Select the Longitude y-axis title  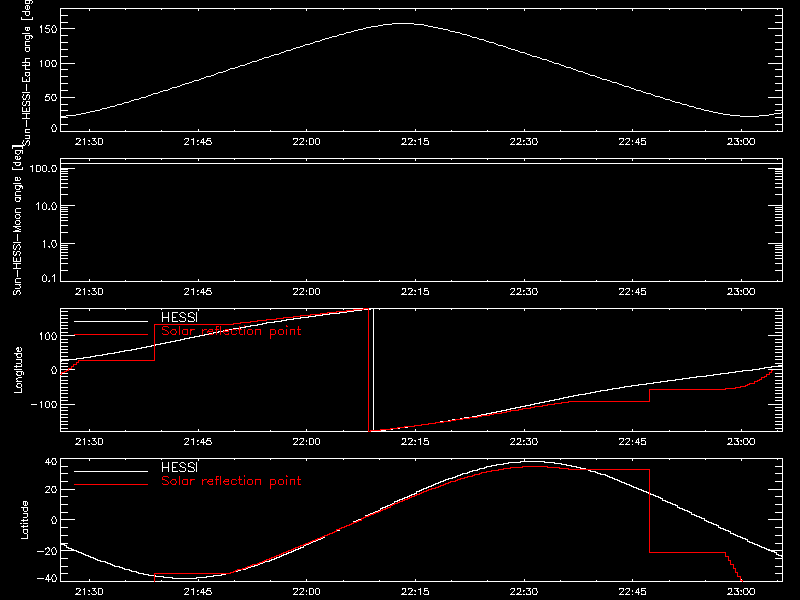(x=18, y=370)
